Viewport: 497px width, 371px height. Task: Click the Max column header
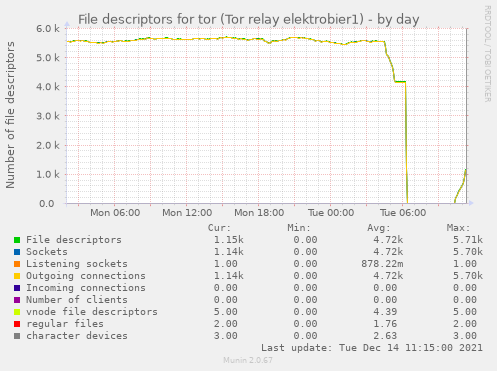point(458,228)
